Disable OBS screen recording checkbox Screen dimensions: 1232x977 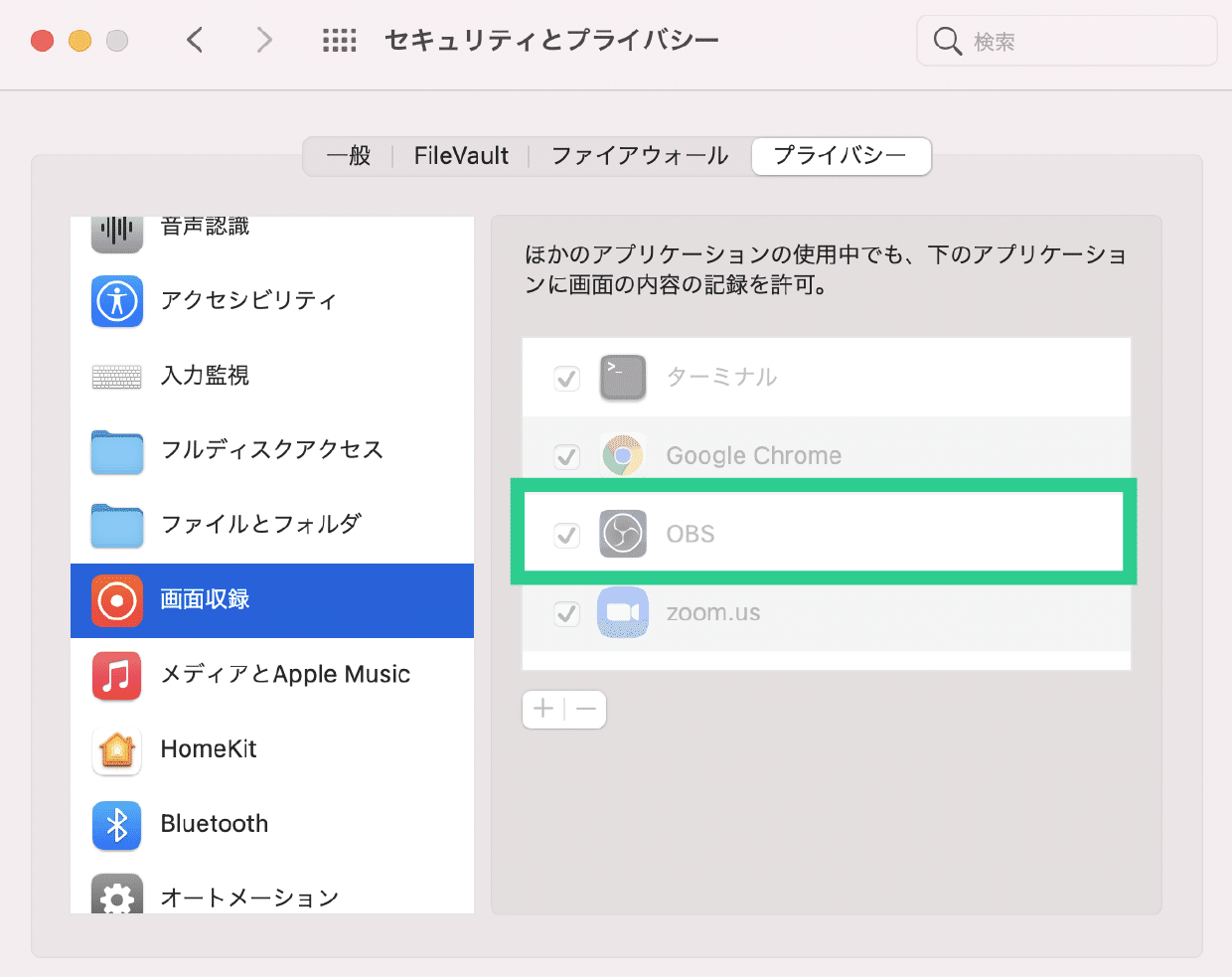point(566,534)
